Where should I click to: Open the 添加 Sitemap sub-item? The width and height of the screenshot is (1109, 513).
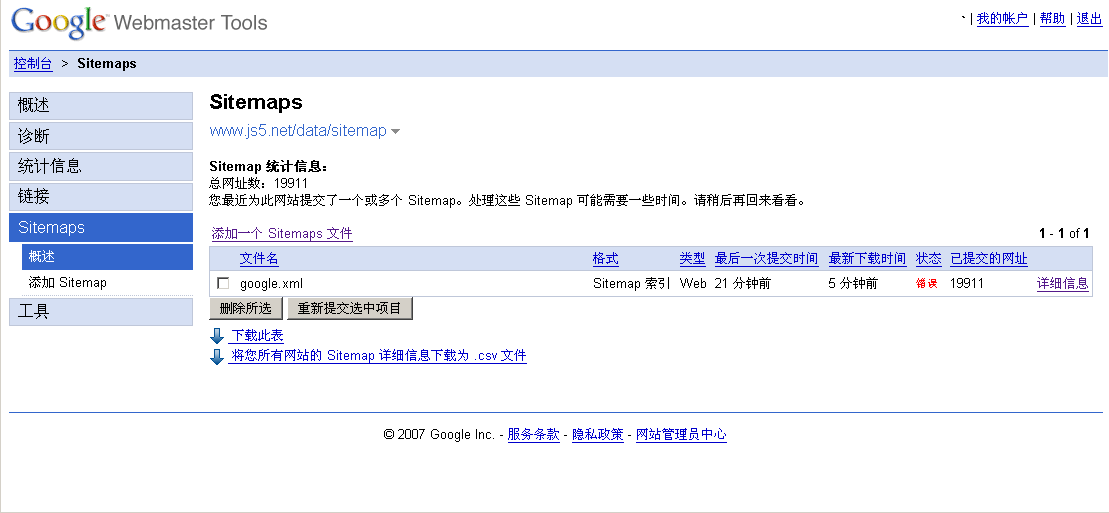(68, 282)
